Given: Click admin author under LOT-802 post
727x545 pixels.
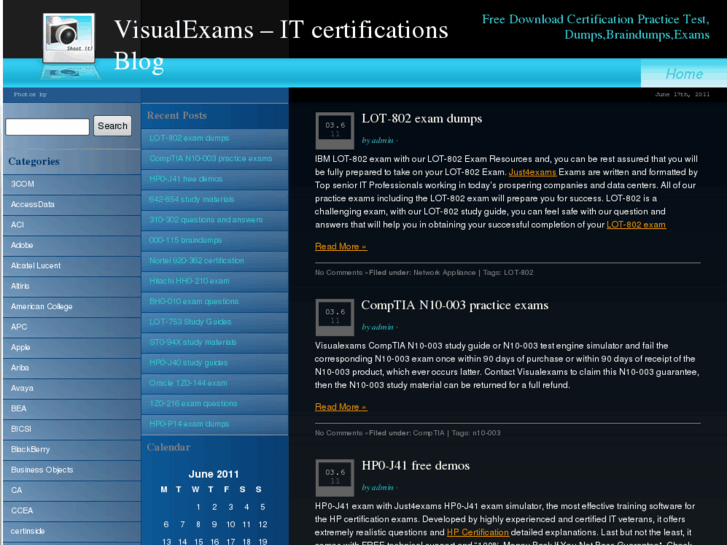Looking at the screenshot, I should click(382, 140).
